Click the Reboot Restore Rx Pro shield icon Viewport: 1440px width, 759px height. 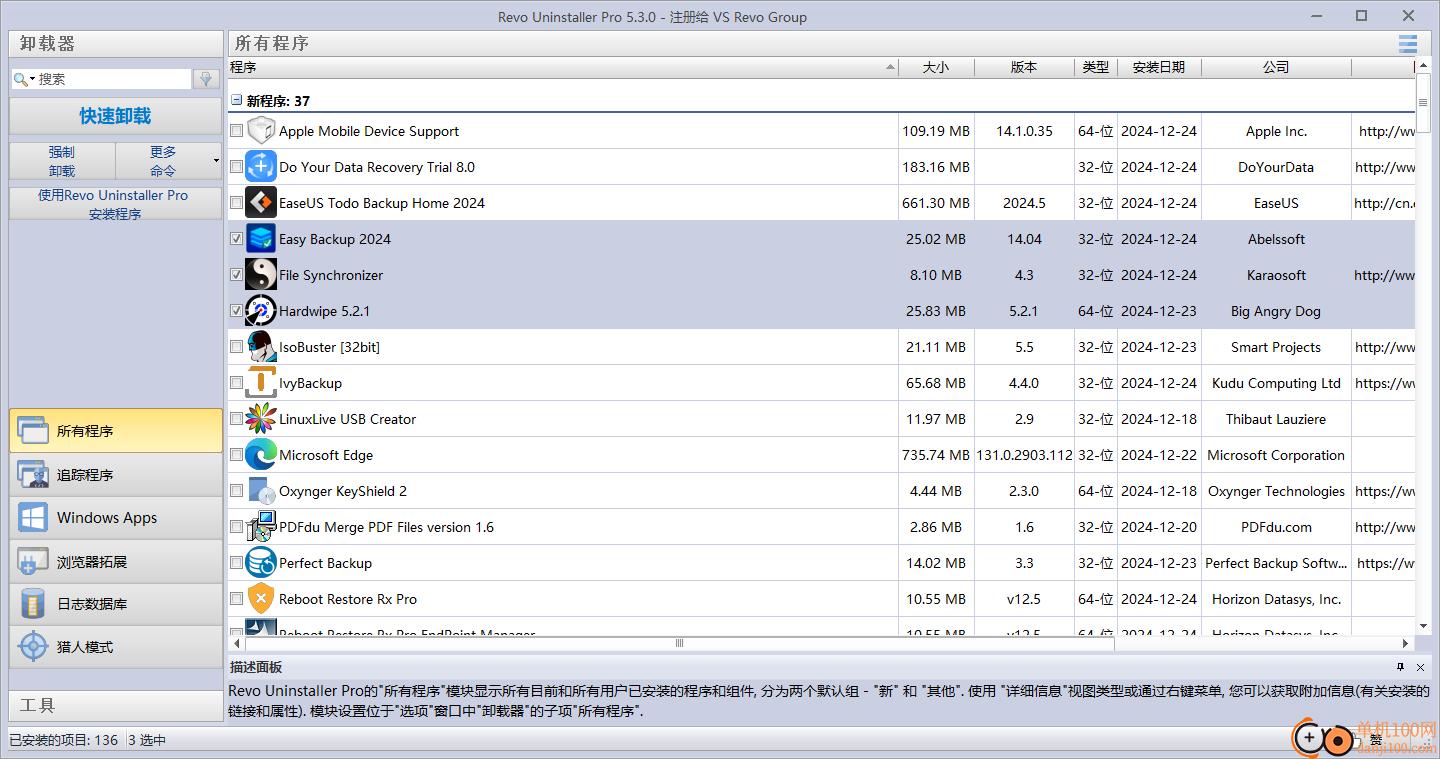pyautogui.click(x=261, y=599)
